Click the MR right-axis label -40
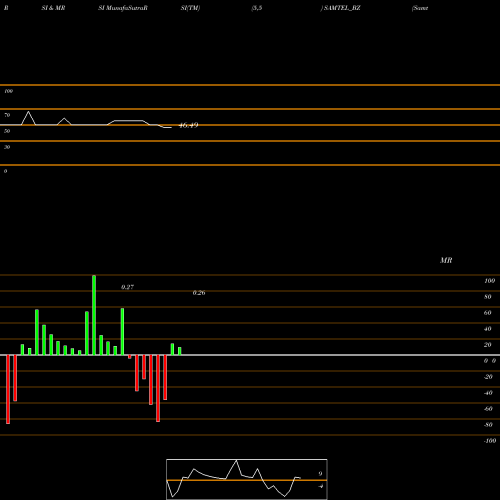 pyautogui.click(x=488, y=393)
